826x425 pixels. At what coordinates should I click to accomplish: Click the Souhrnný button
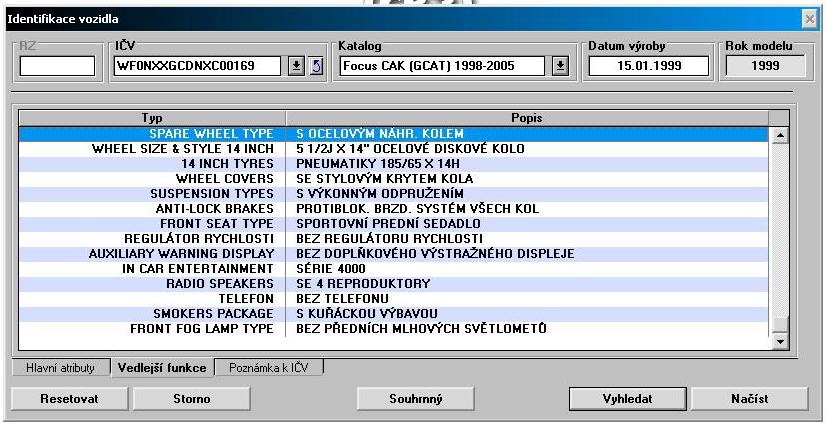click(x=415, y=398)
